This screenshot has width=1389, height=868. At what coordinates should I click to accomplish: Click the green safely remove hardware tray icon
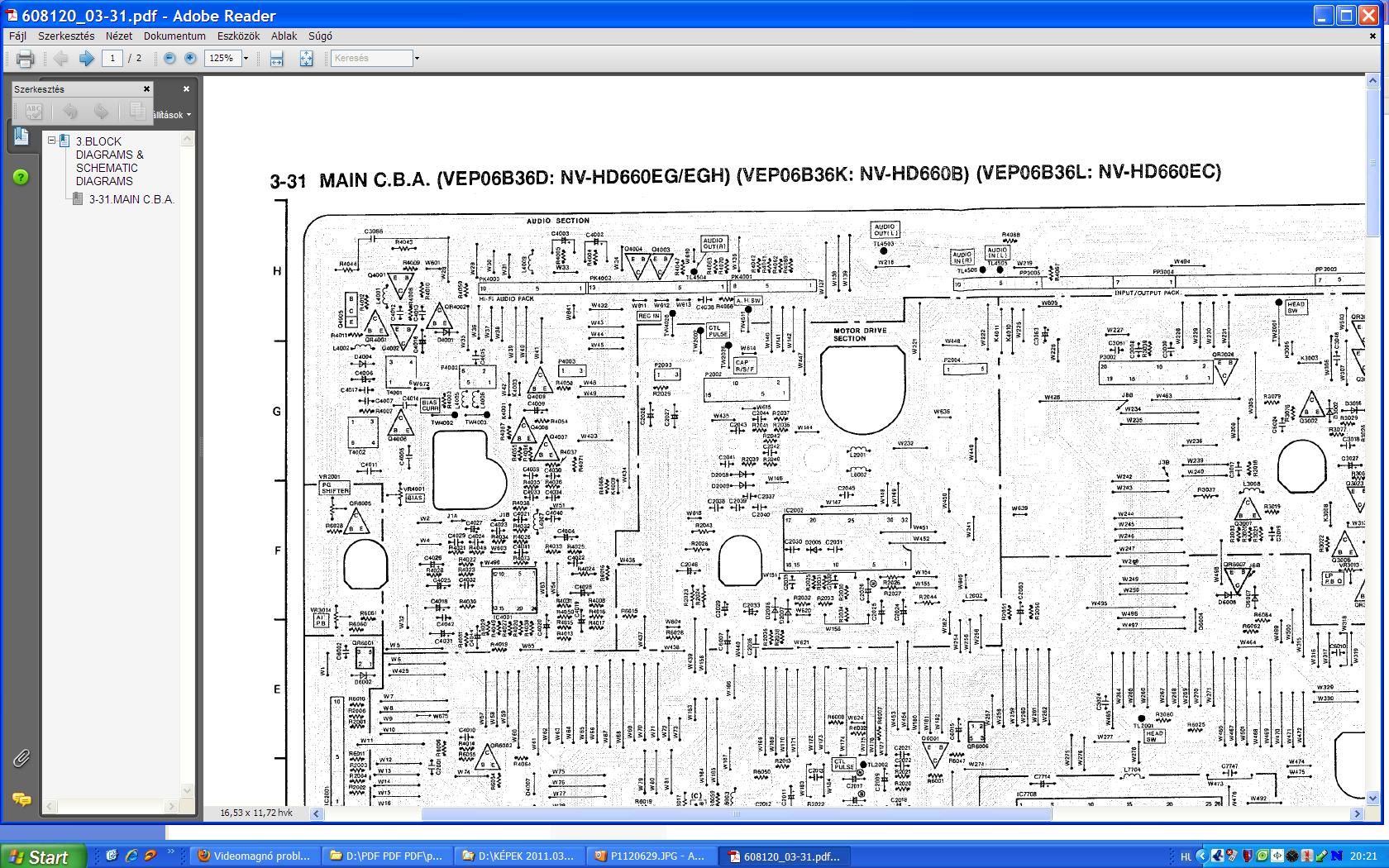[x=1321, y=856]
